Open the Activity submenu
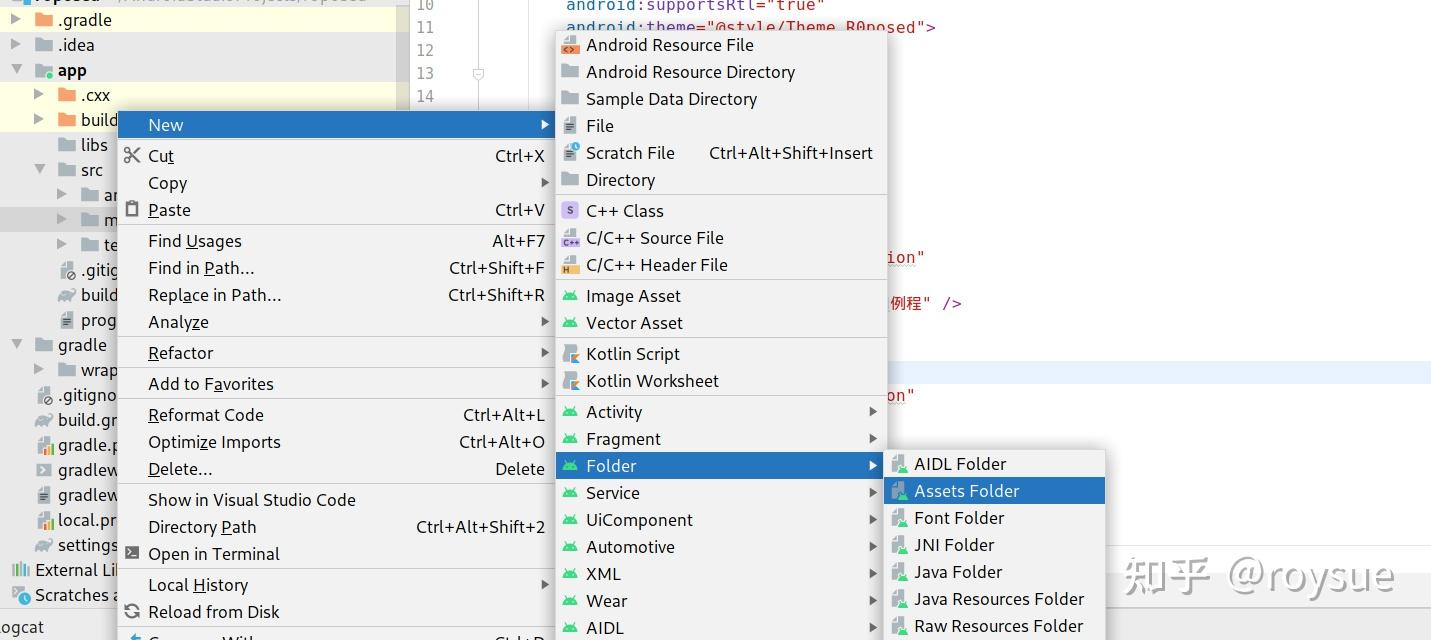The width and height of the screenshot is (1431, 640). point(614,412)
